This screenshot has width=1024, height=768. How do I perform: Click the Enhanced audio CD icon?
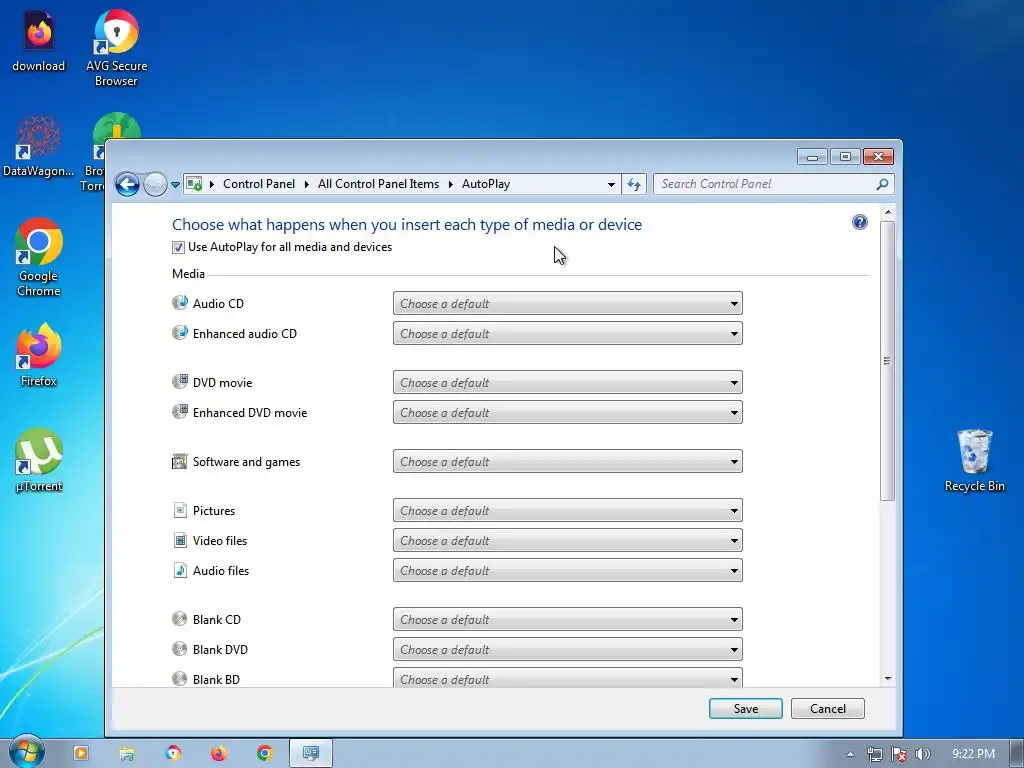point(180,332)
